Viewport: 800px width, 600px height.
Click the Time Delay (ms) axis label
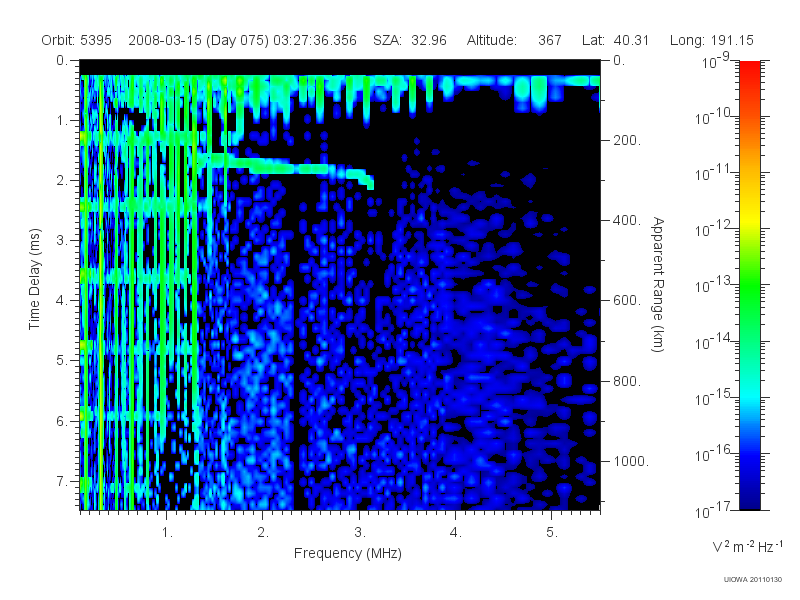(34, 279)
